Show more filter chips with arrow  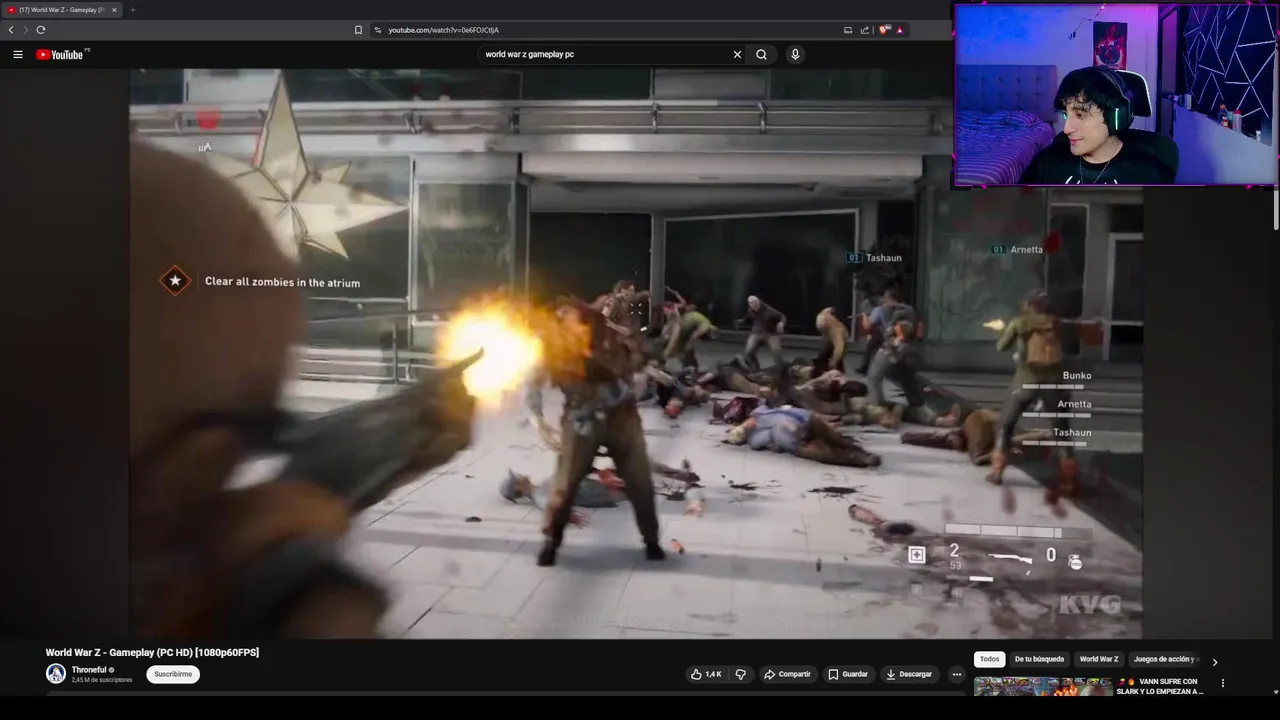coord(1215,661)
